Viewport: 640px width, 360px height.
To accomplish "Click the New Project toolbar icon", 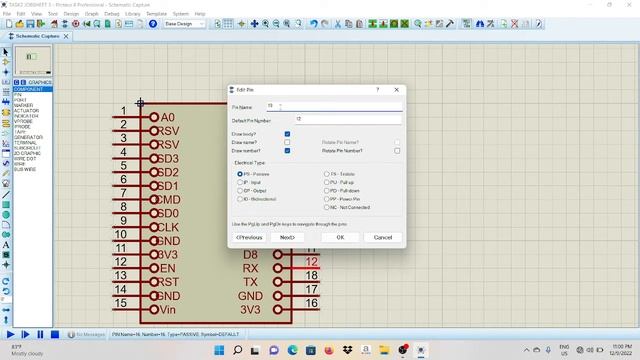I will pyautogui.click(x=9, y=24).
